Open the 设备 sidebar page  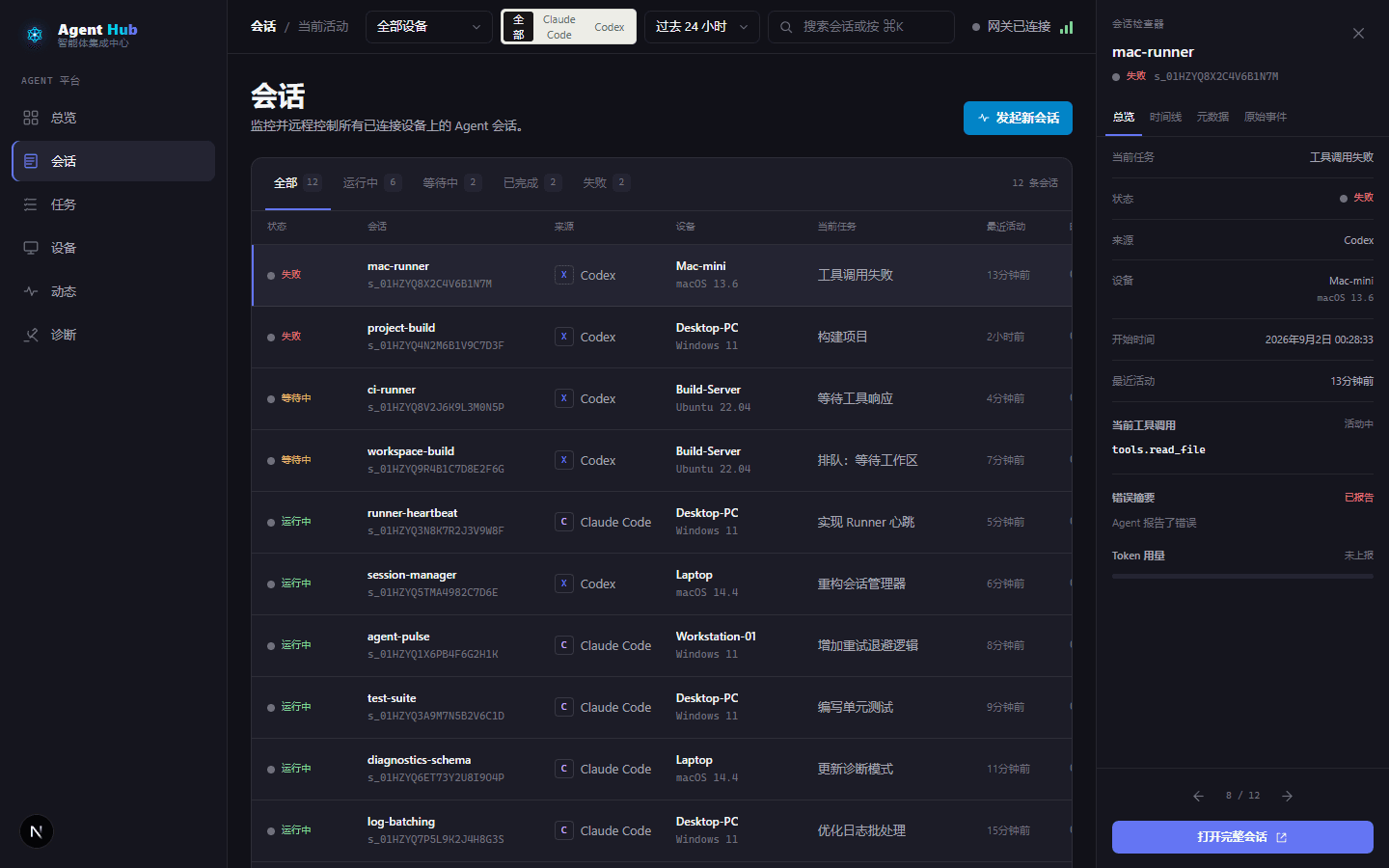pyautogui.click(x=113, y=248)
